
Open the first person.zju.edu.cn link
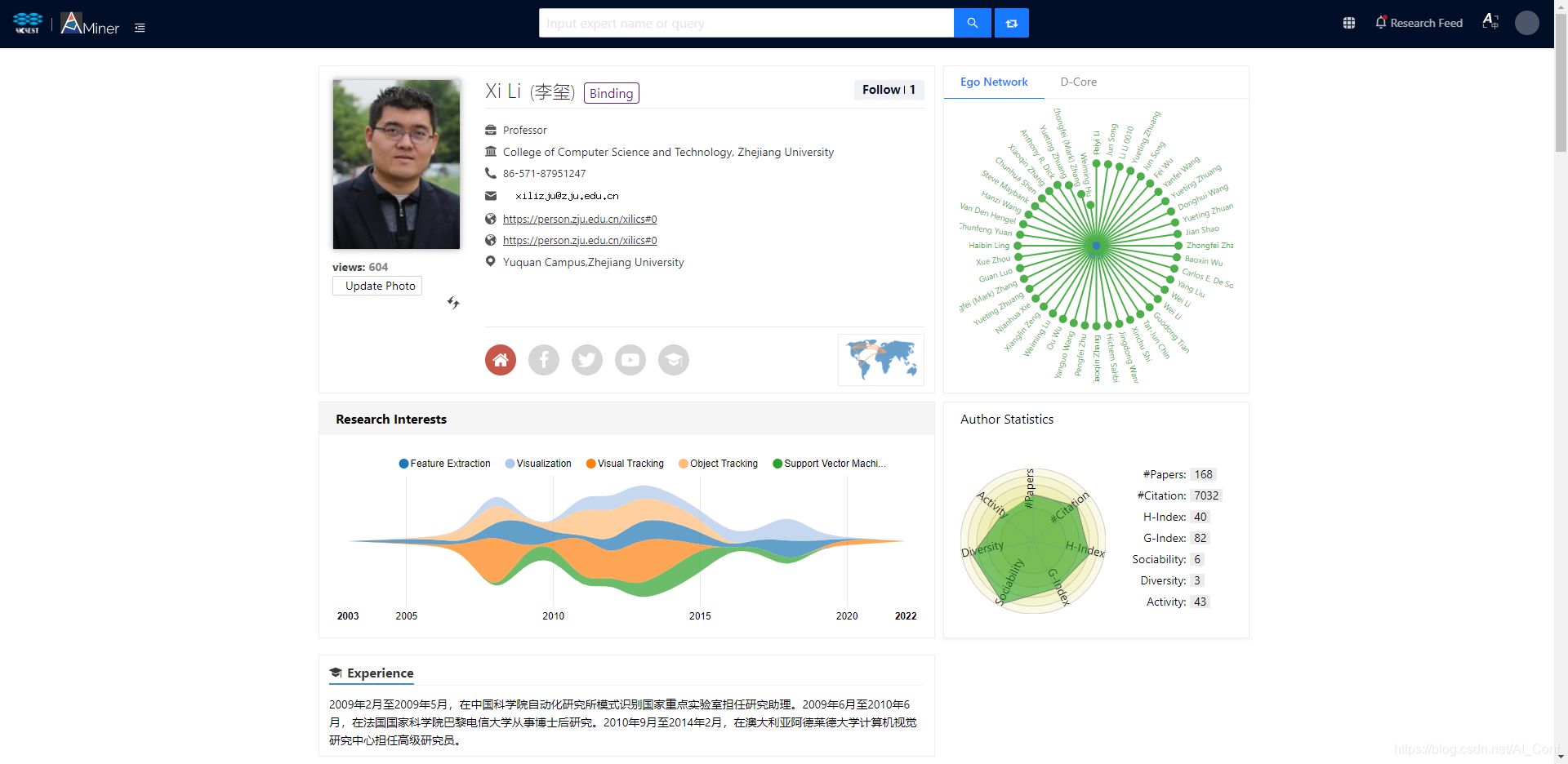point(580,219)
